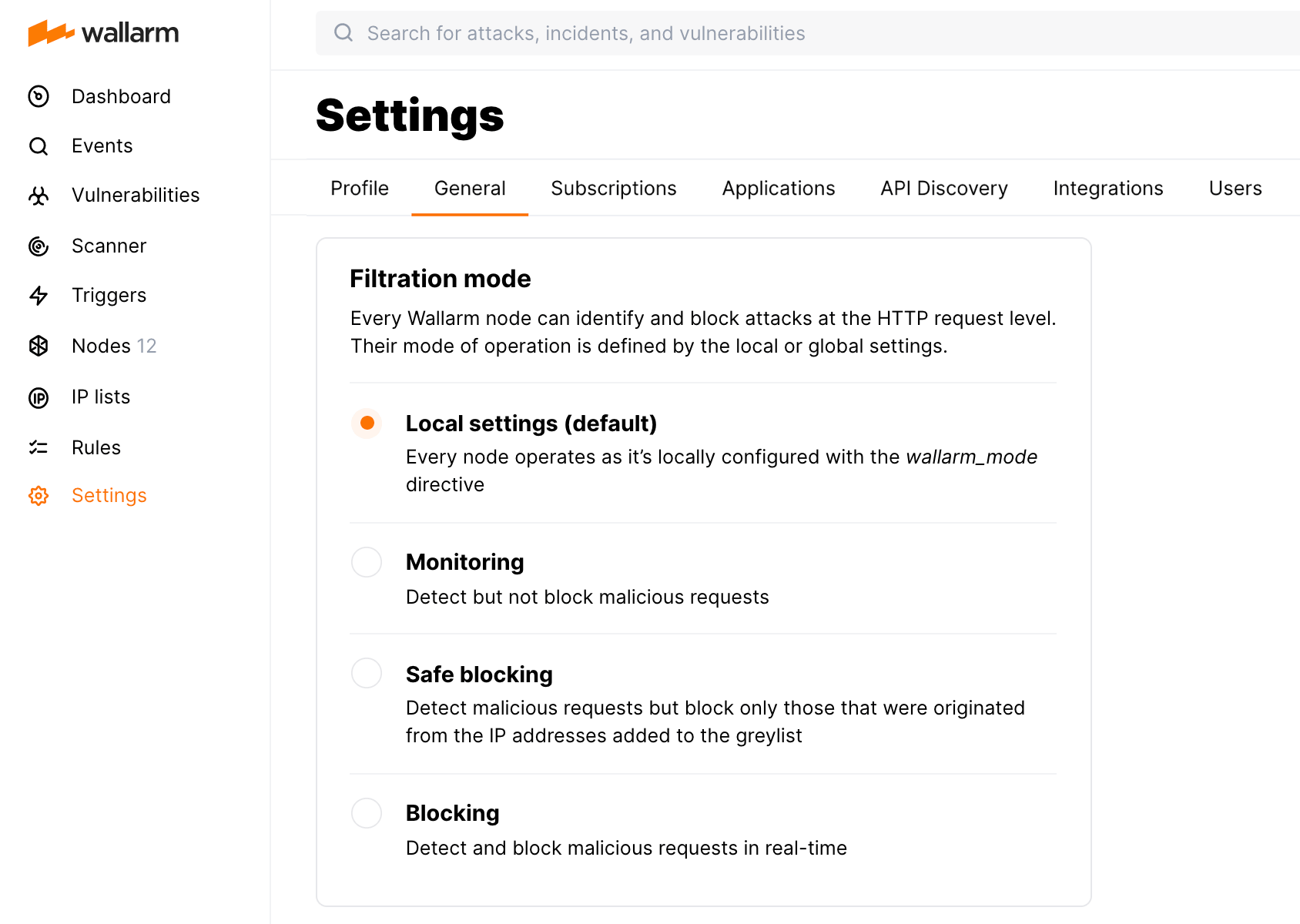Viewport: 1300px width, 924px height.
Task: Click the attacks search input field
Action: pyautogui.click(x=616, y=32)
